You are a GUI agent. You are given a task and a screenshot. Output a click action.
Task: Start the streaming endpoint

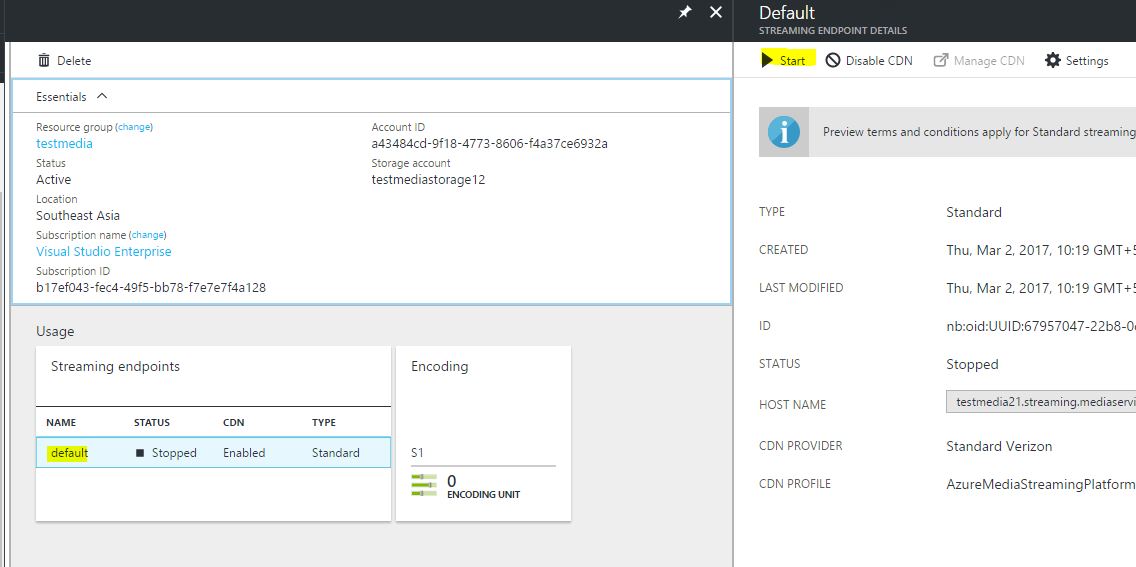tap(784, 60)
